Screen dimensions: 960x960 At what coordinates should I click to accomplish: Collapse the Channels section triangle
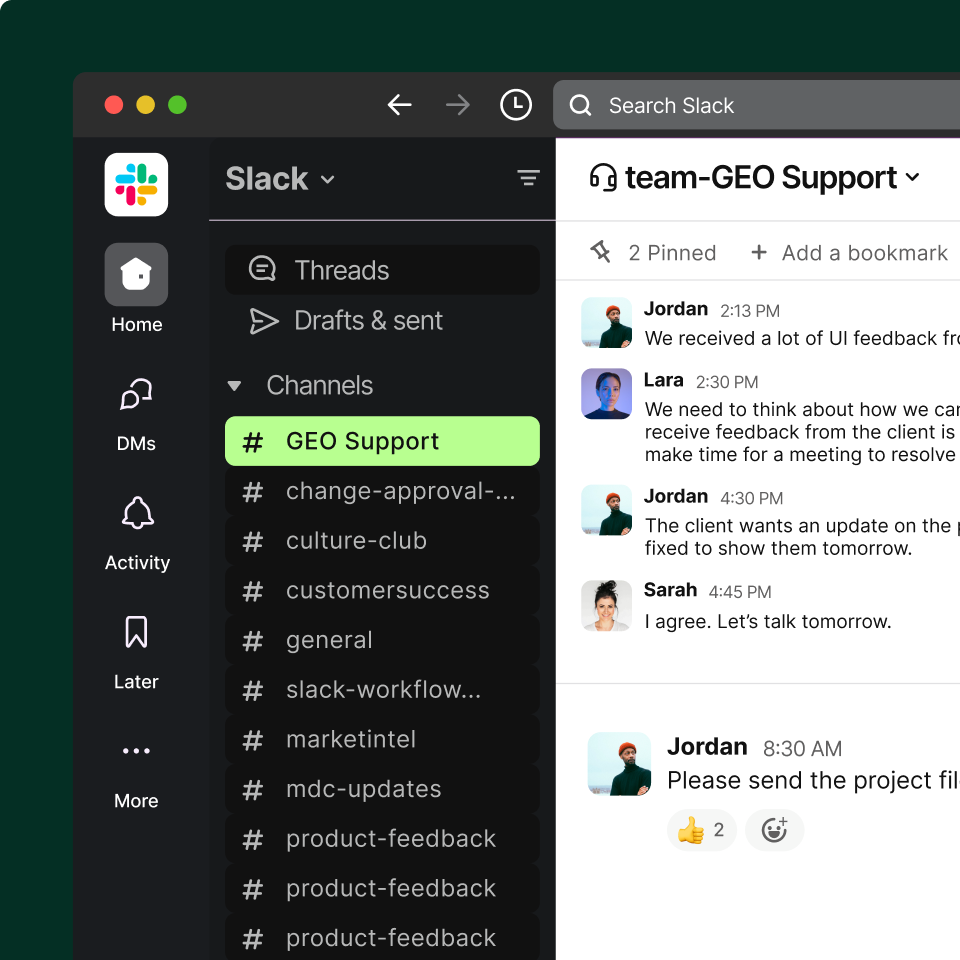[x=234, y=386]
